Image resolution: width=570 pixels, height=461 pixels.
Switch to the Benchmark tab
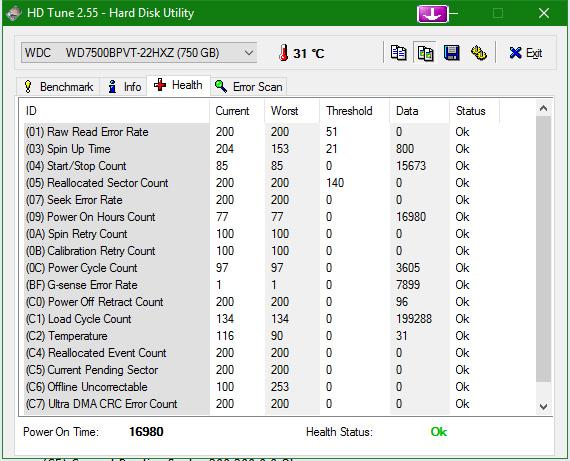pos(58,87)
